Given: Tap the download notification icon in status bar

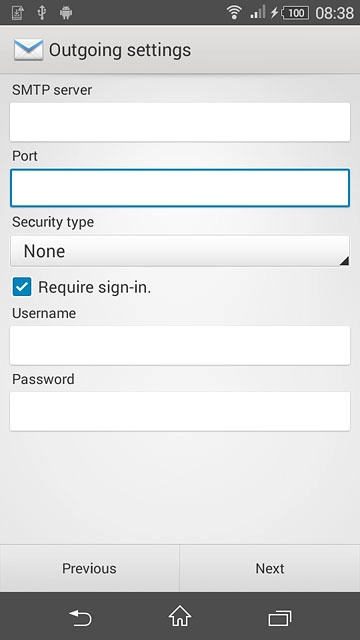Looking at the screenshot, I should click(x=17, y=13).
